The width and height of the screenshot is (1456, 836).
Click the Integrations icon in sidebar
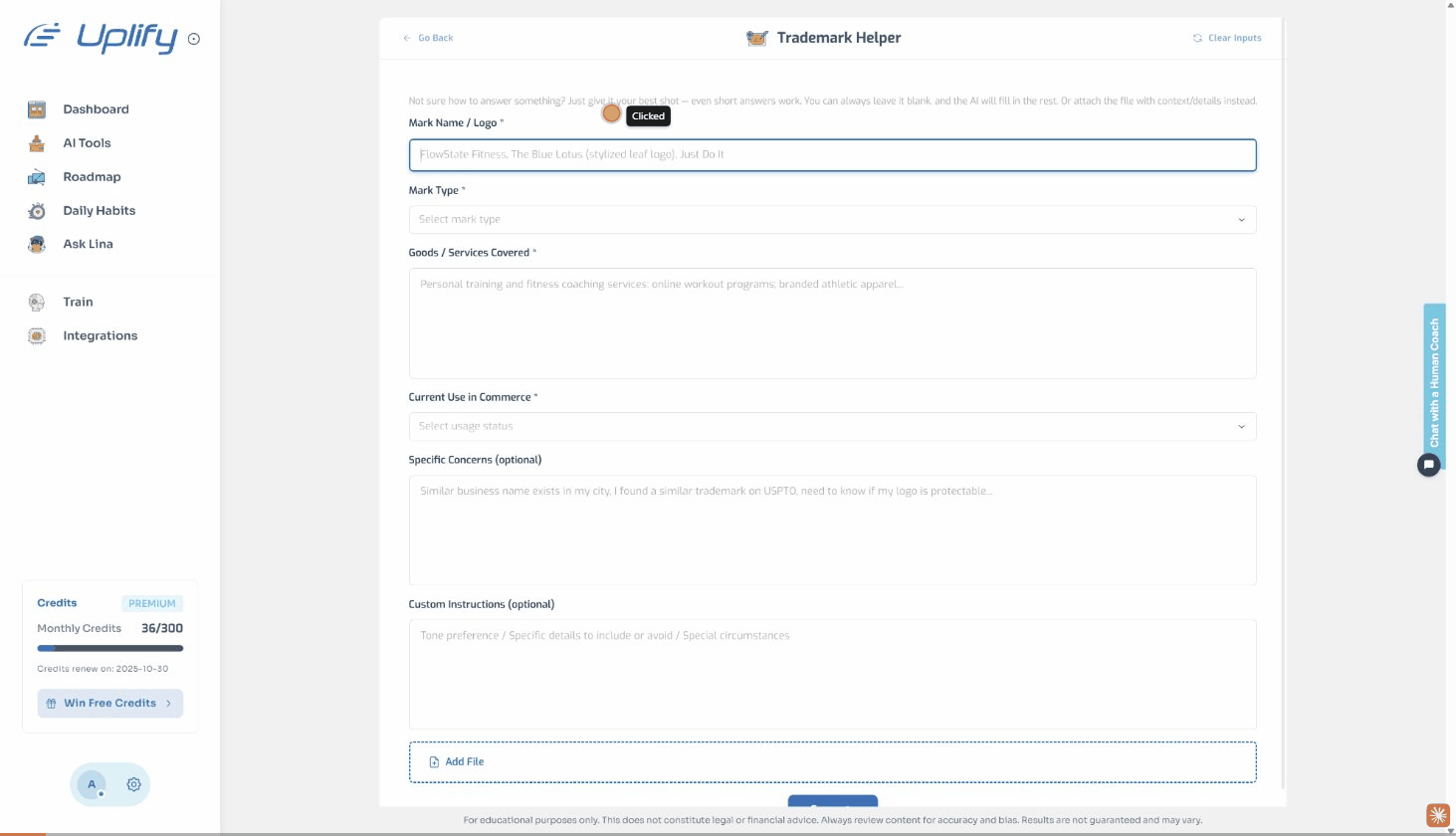click(37, 336)
